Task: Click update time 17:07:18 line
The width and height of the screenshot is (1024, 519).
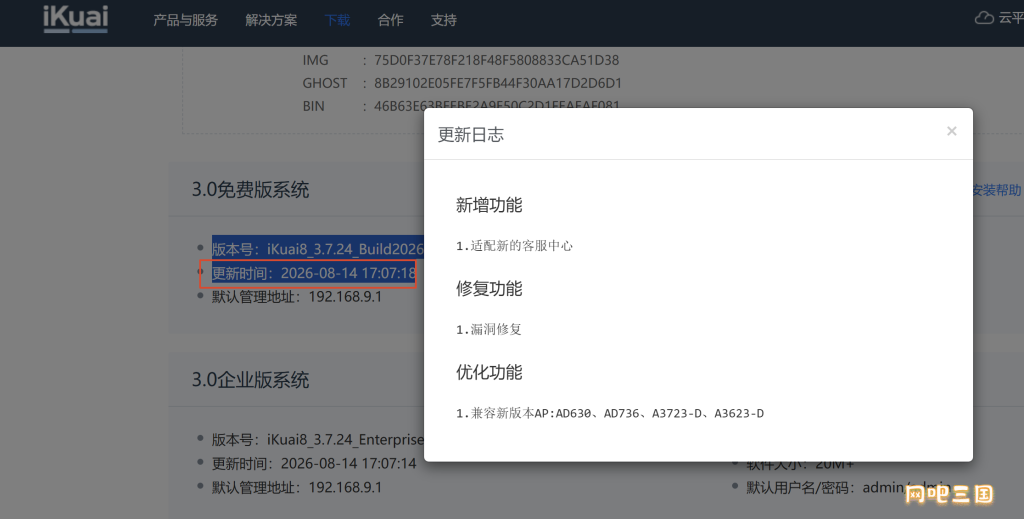Action: click(313, 273)
